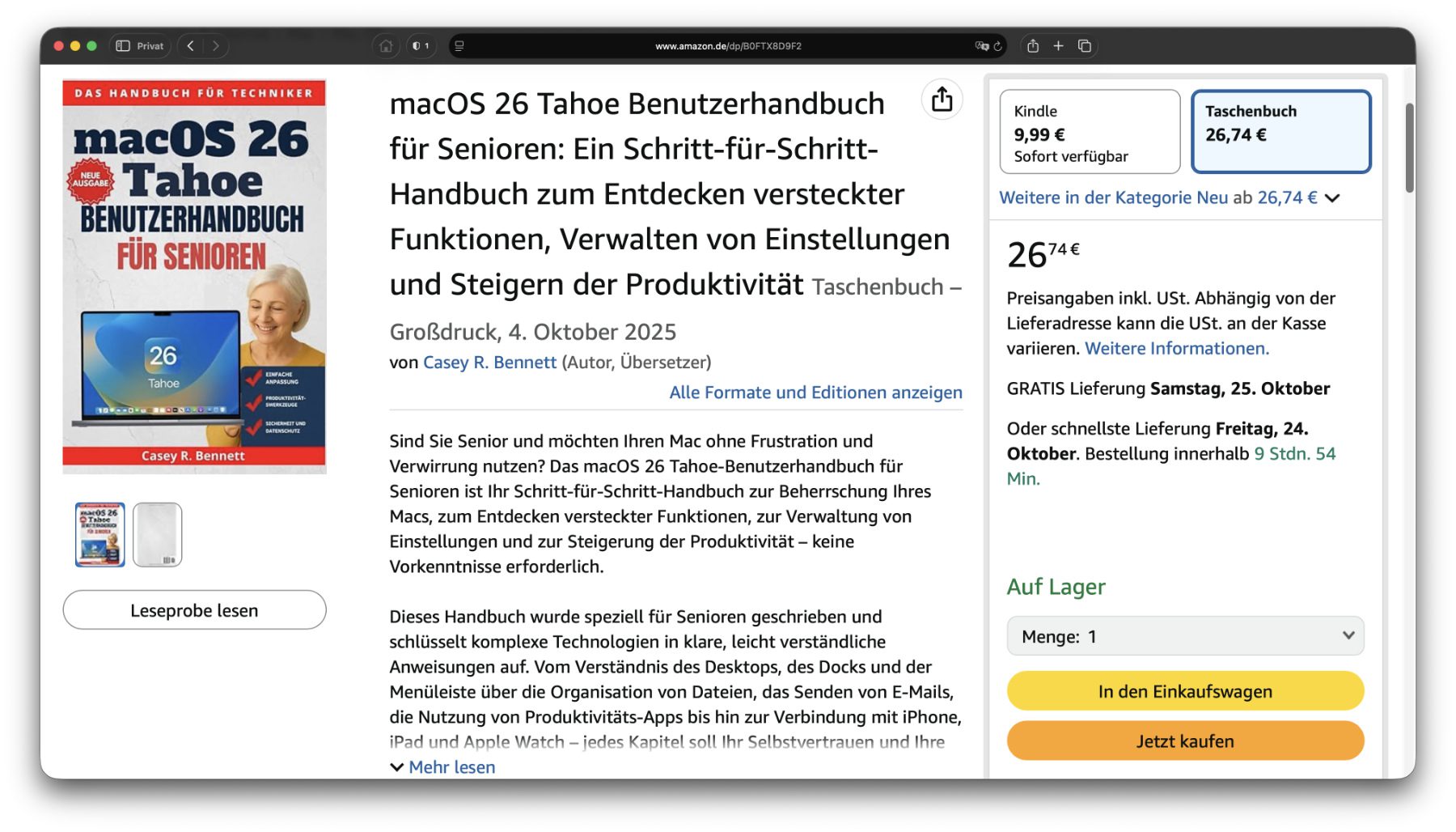The image size is (1456, 832).
Task: Show the back cover thumbnail
Action: click(157, 534)
